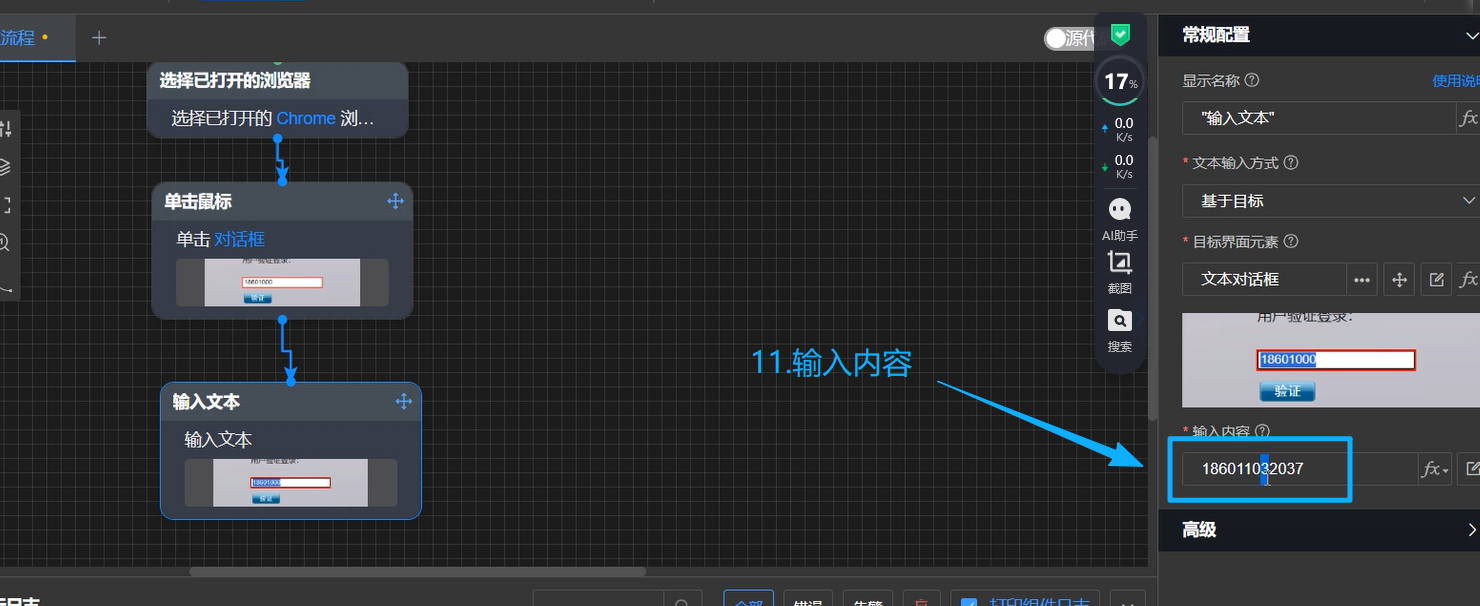Click the thumbnail inside 单击鼠标 node

coord(282,283)
